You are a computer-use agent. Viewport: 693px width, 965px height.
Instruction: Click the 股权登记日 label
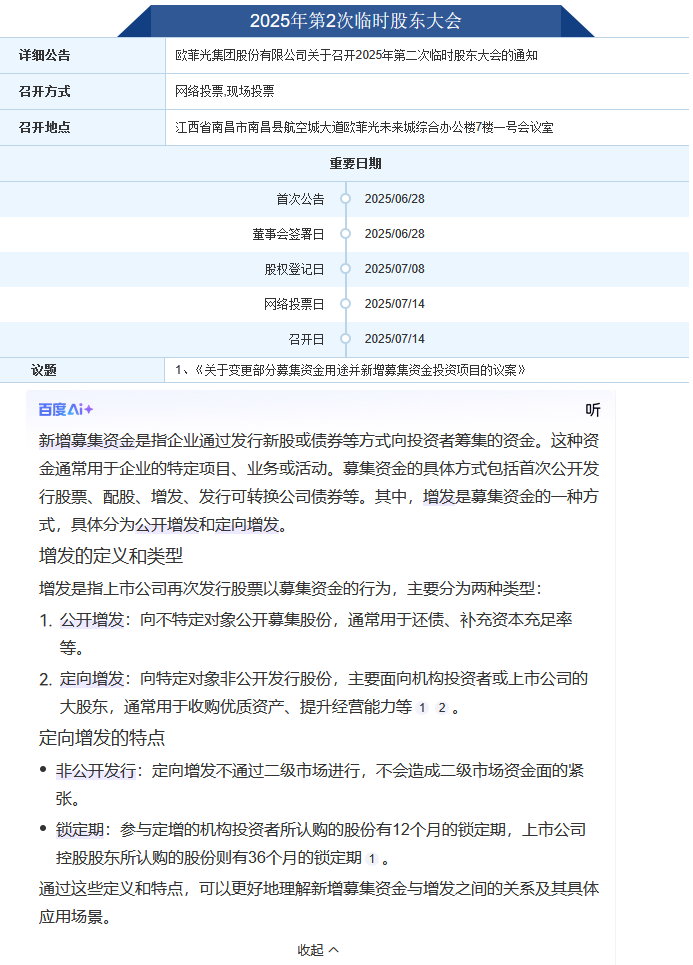click(x=294, y=269)
